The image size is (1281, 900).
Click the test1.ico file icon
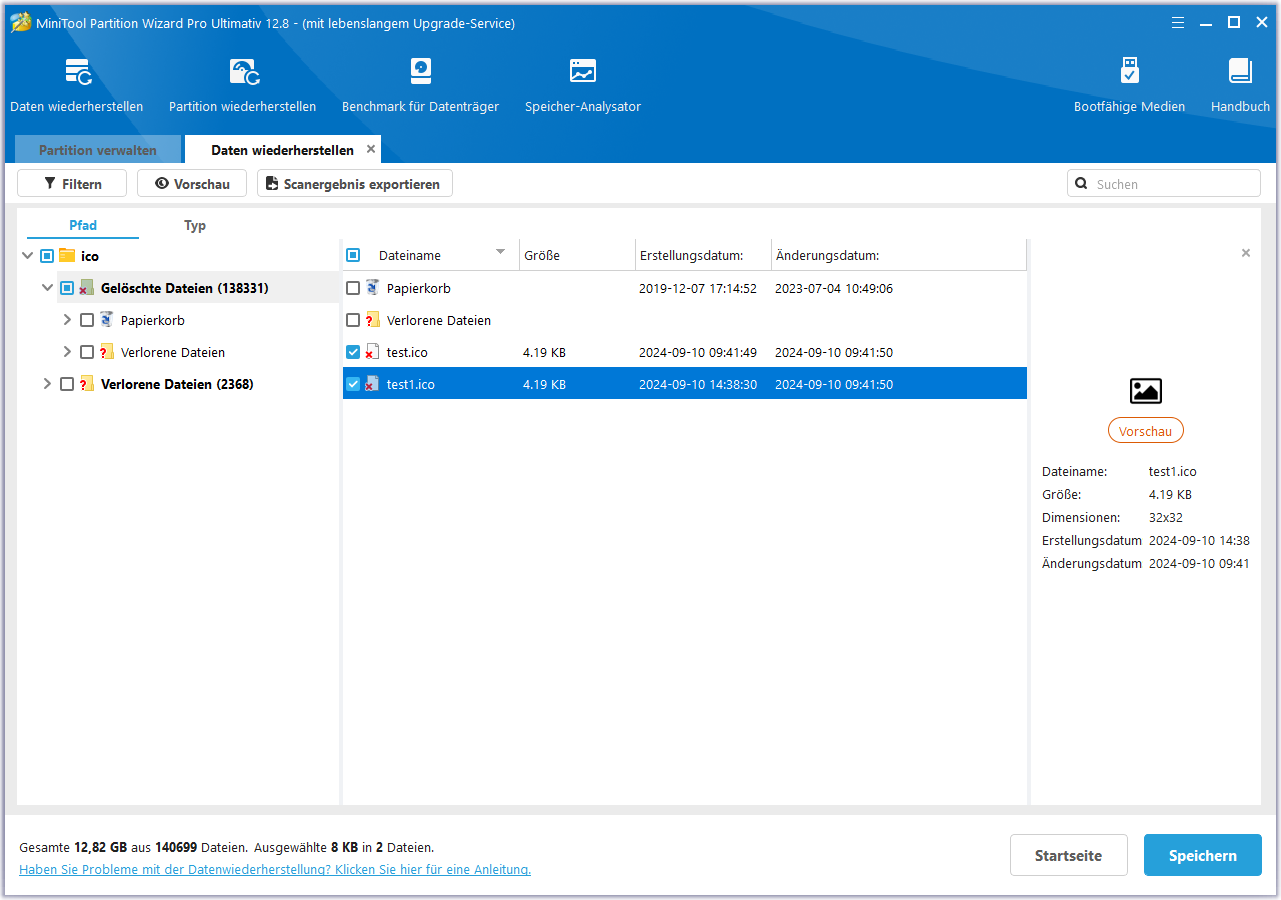[372, 384]
